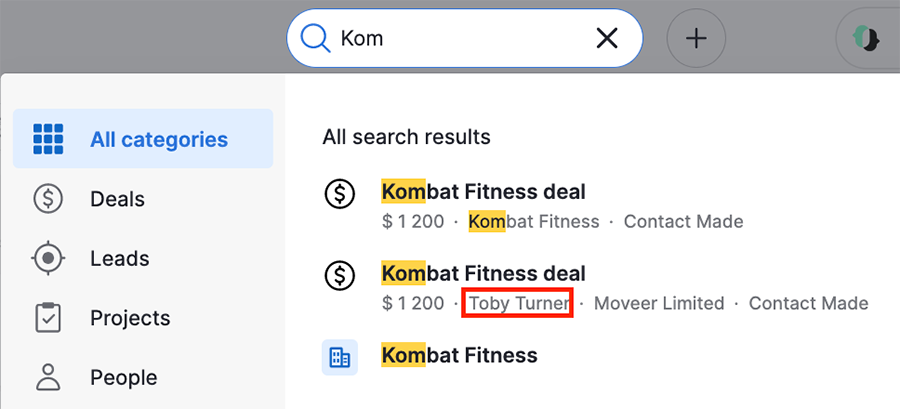The image size is (900, 409).
Task: Click the Projects clipboard icon
Action: [x=49, y=317]
